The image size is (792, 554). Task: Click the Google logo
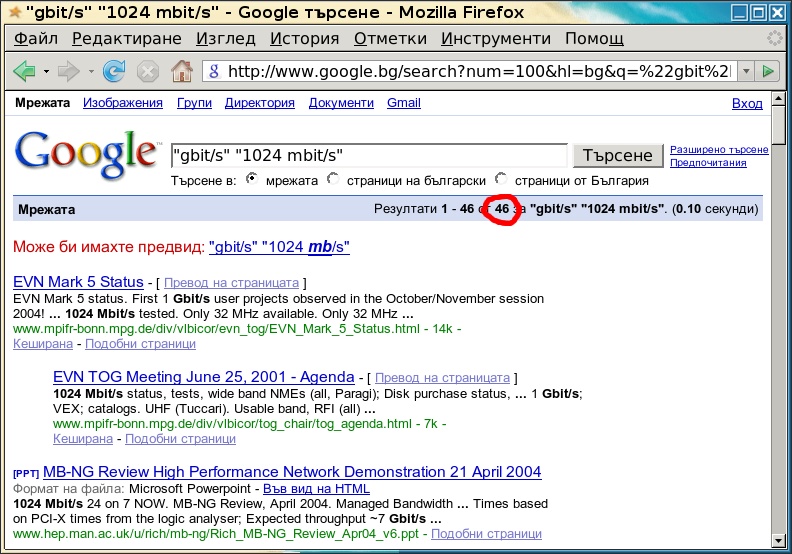[x=86, y=154]
